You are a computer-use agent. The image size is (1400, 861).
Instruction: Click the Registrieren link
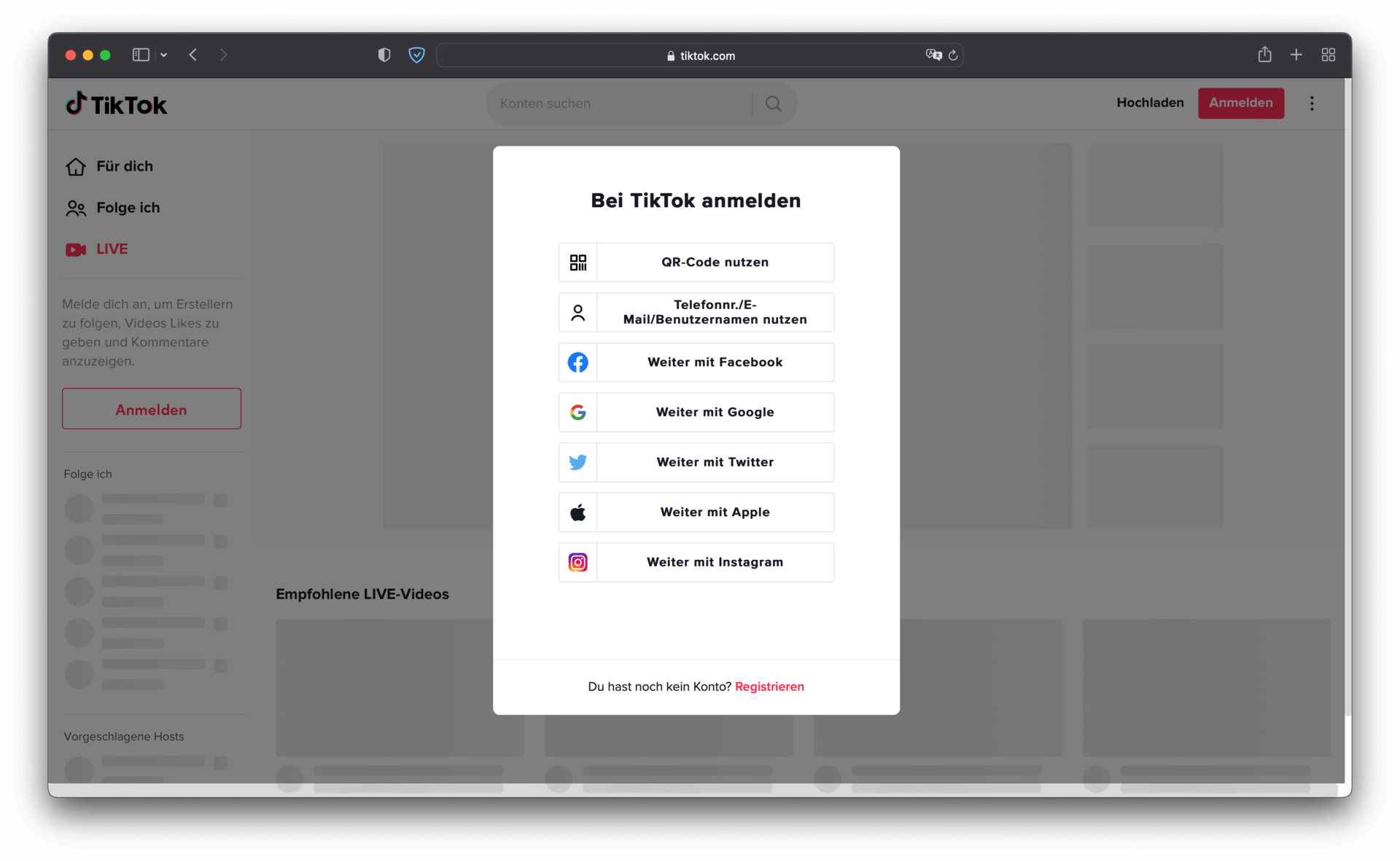769,687
